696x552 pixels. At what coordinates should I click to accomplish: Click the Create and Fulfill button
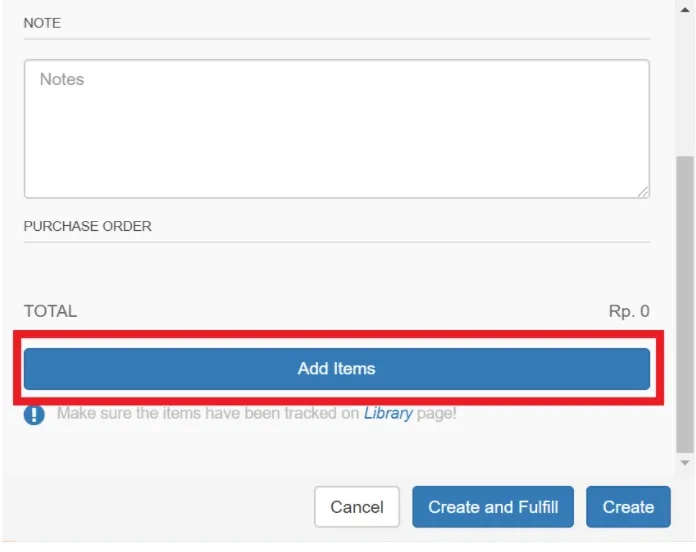pos(493,507)
